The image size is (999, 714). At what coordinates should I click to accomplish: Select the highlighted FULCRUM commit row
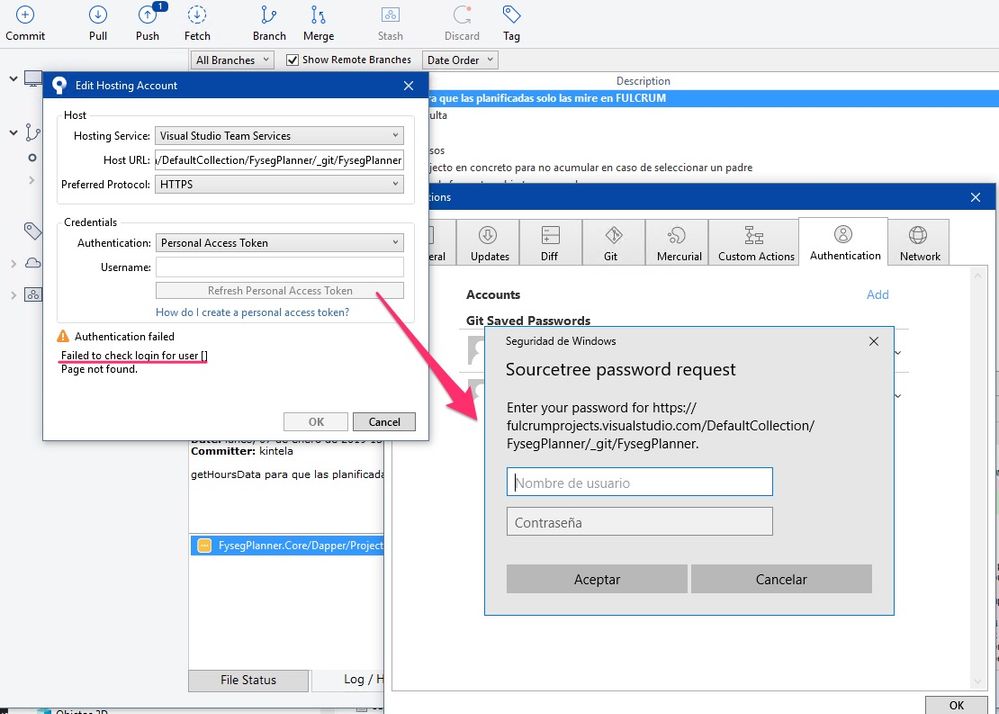click(712, 98)
